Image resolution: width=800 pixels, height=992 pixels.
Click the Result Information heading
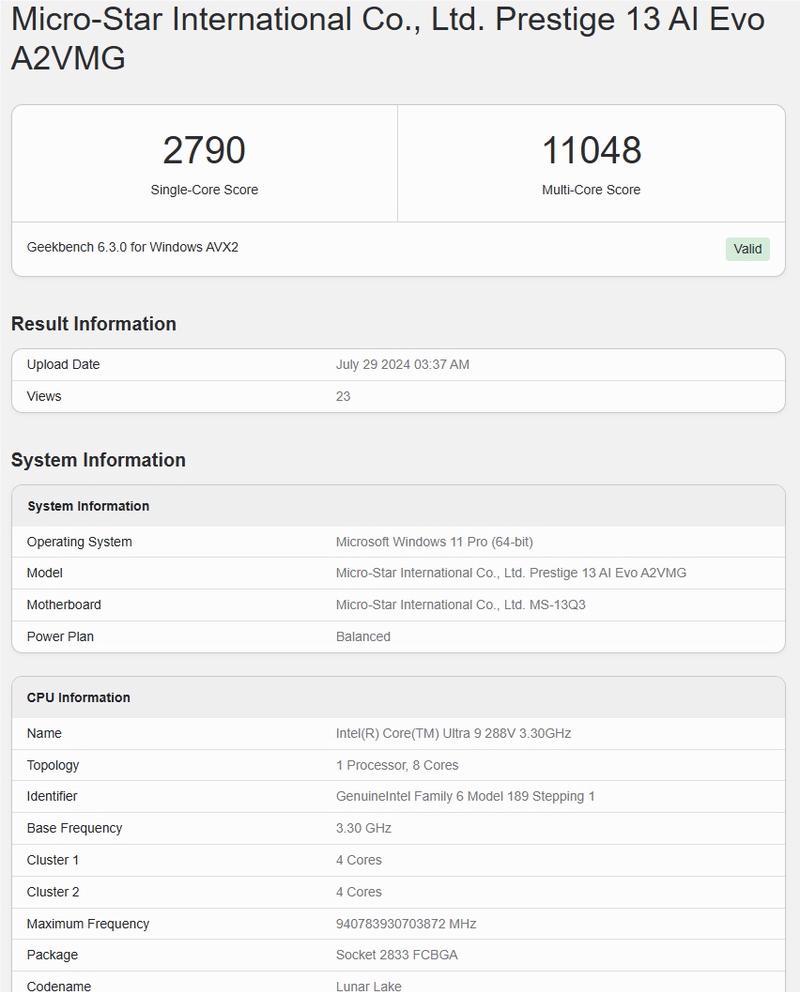click(94, 324)
